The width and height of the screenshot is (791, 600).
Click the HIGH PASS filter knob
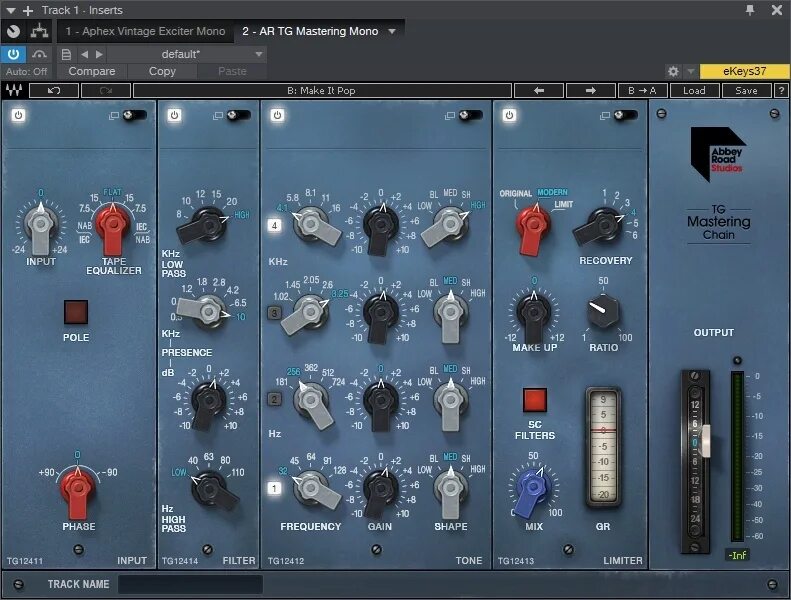(x=210, y=488)
